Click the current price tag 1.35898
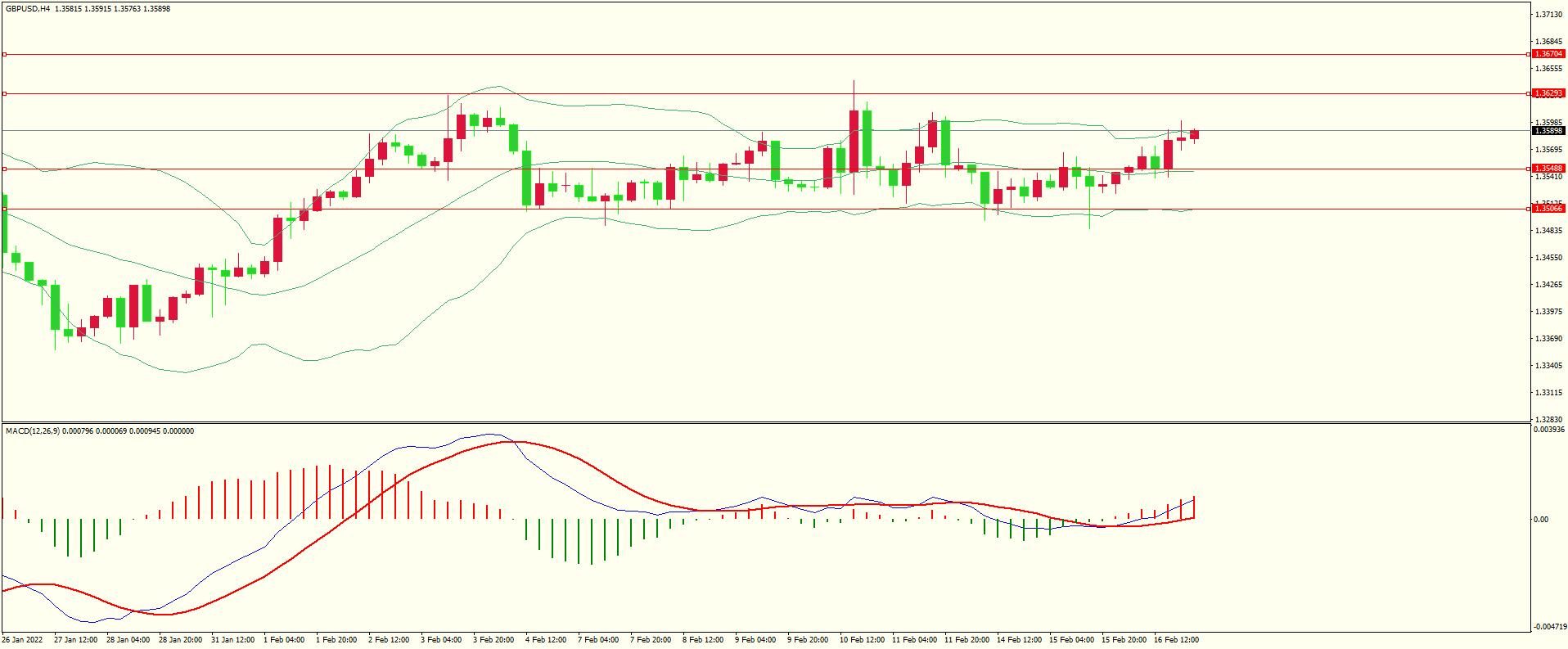The height and width of the screenshot is (649, 1568). click(x=1548, y=131)
